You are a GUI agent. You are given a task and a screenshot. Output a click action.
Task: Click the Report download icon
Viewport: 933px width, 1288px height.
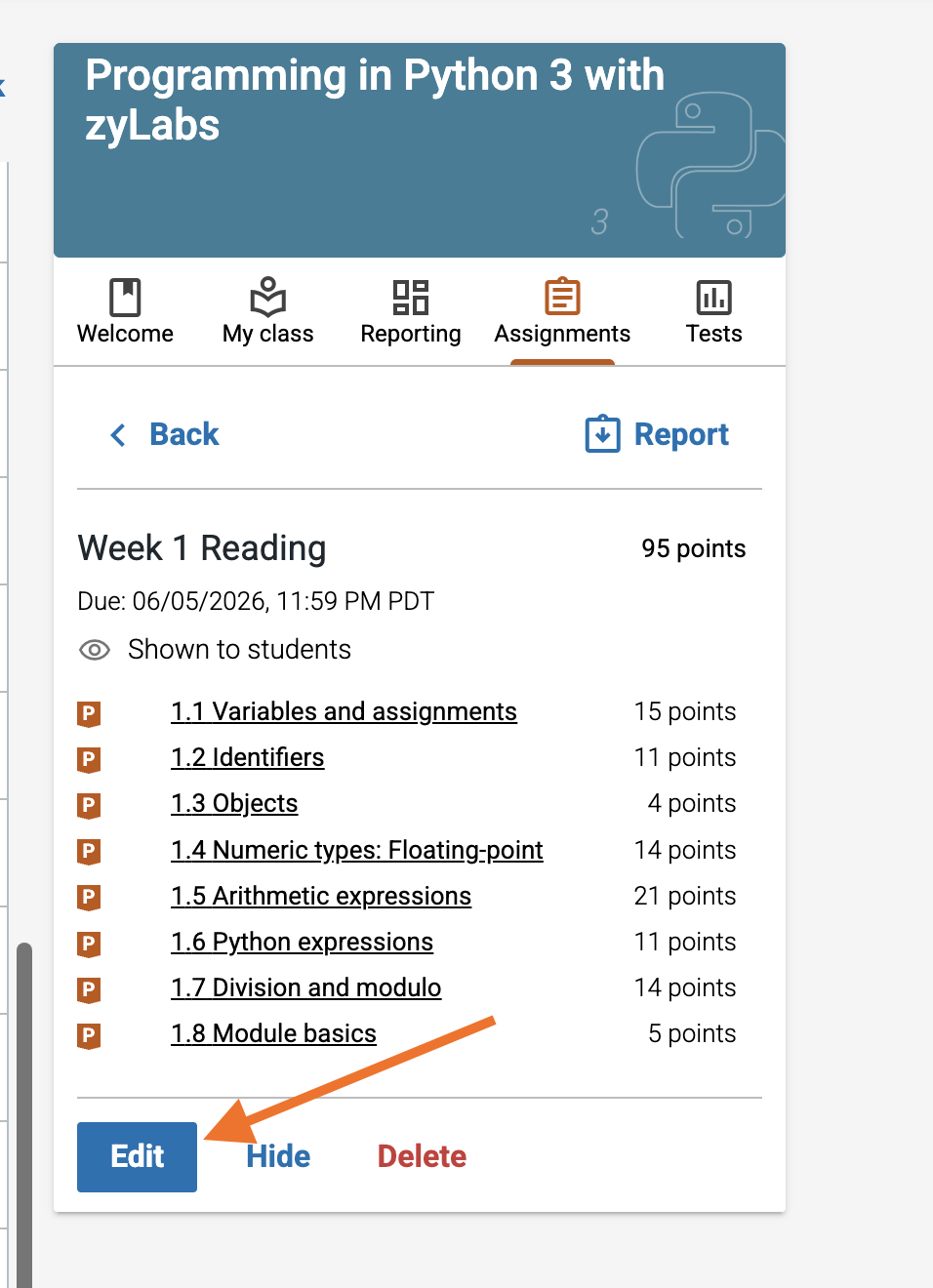coord(602,433)
